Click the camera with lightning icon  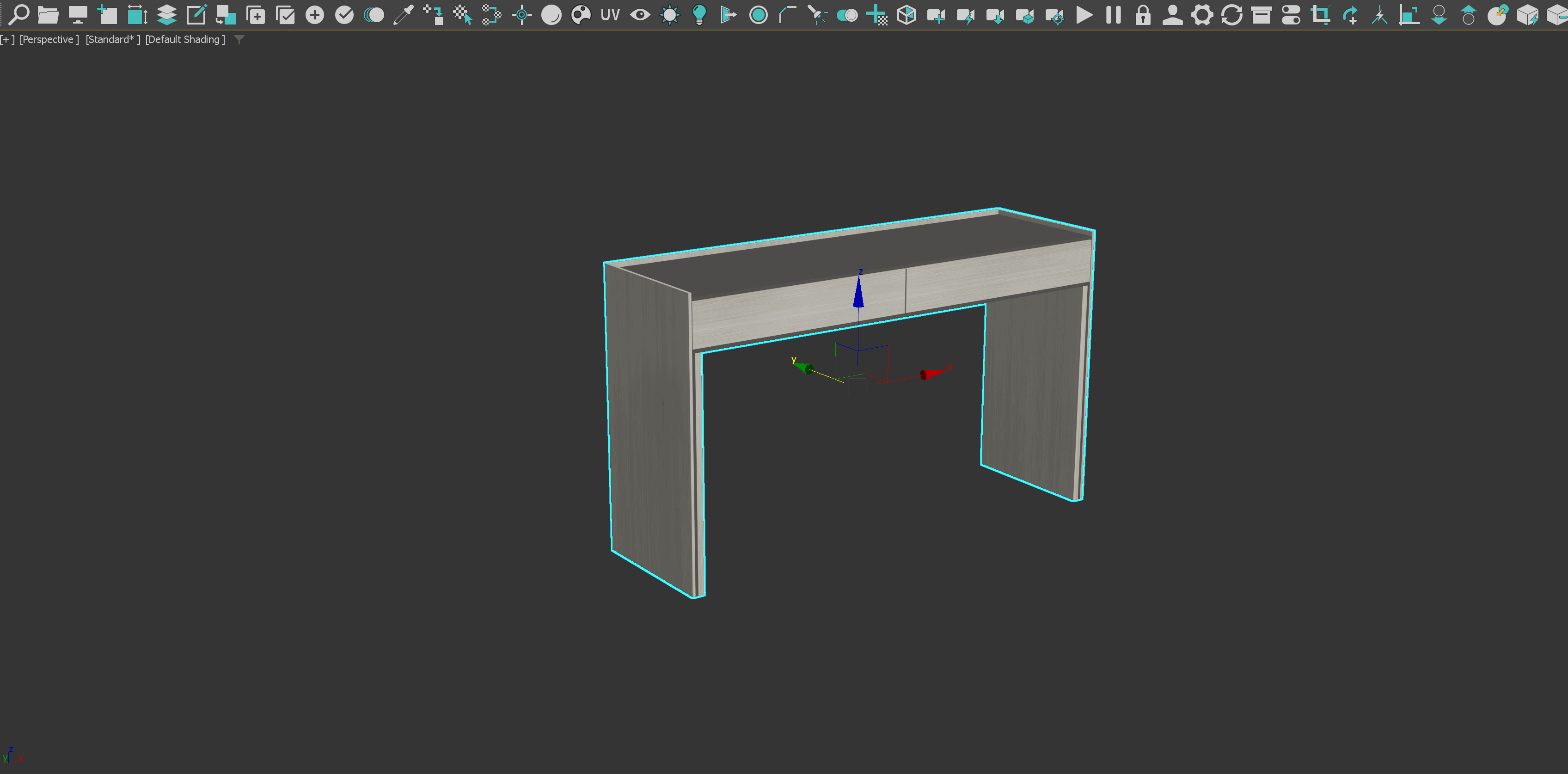(965, 15)
